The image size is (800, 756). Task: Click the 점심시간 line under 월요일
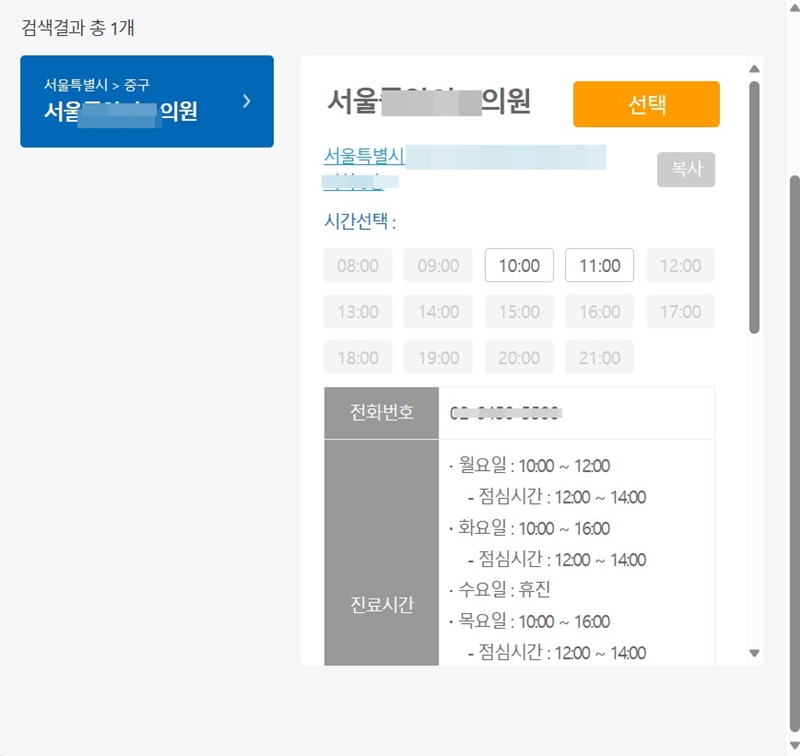[557, 497]
